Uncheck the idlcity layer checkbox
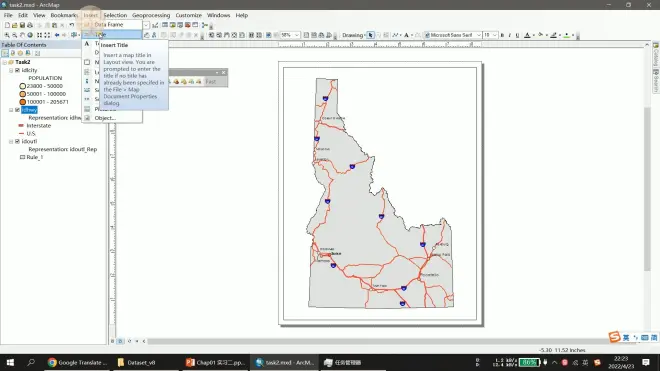 [x=17, y=70]
